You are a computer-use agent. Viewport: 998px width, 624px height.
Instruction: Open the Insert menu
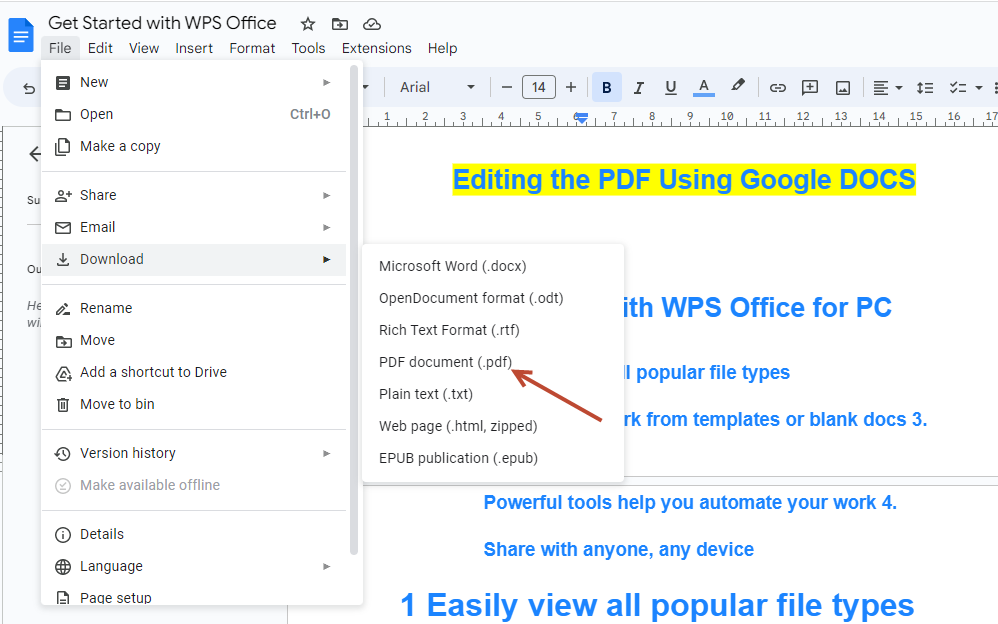pyautogui.click(x=194, y=48)
